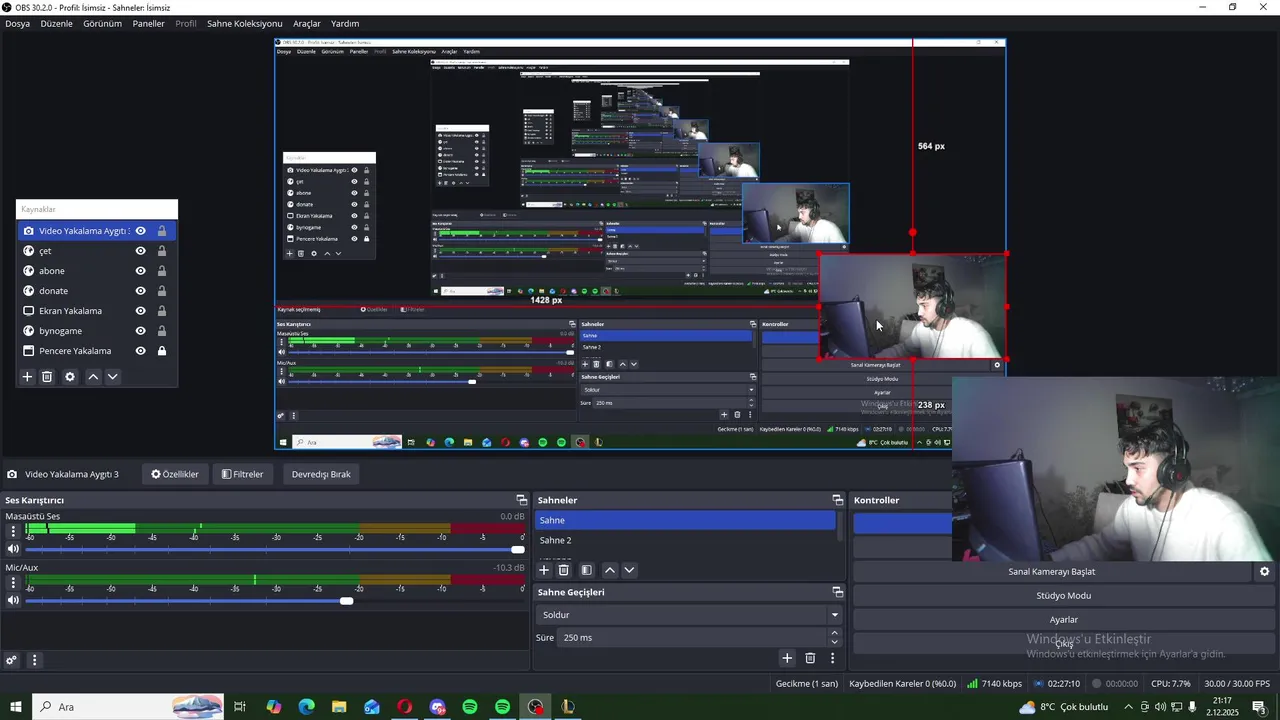Delete the selected scene in Sahneler
The width and height of the screenshot is (1280, 720).
pyautogui.click(x=564, y=570)
